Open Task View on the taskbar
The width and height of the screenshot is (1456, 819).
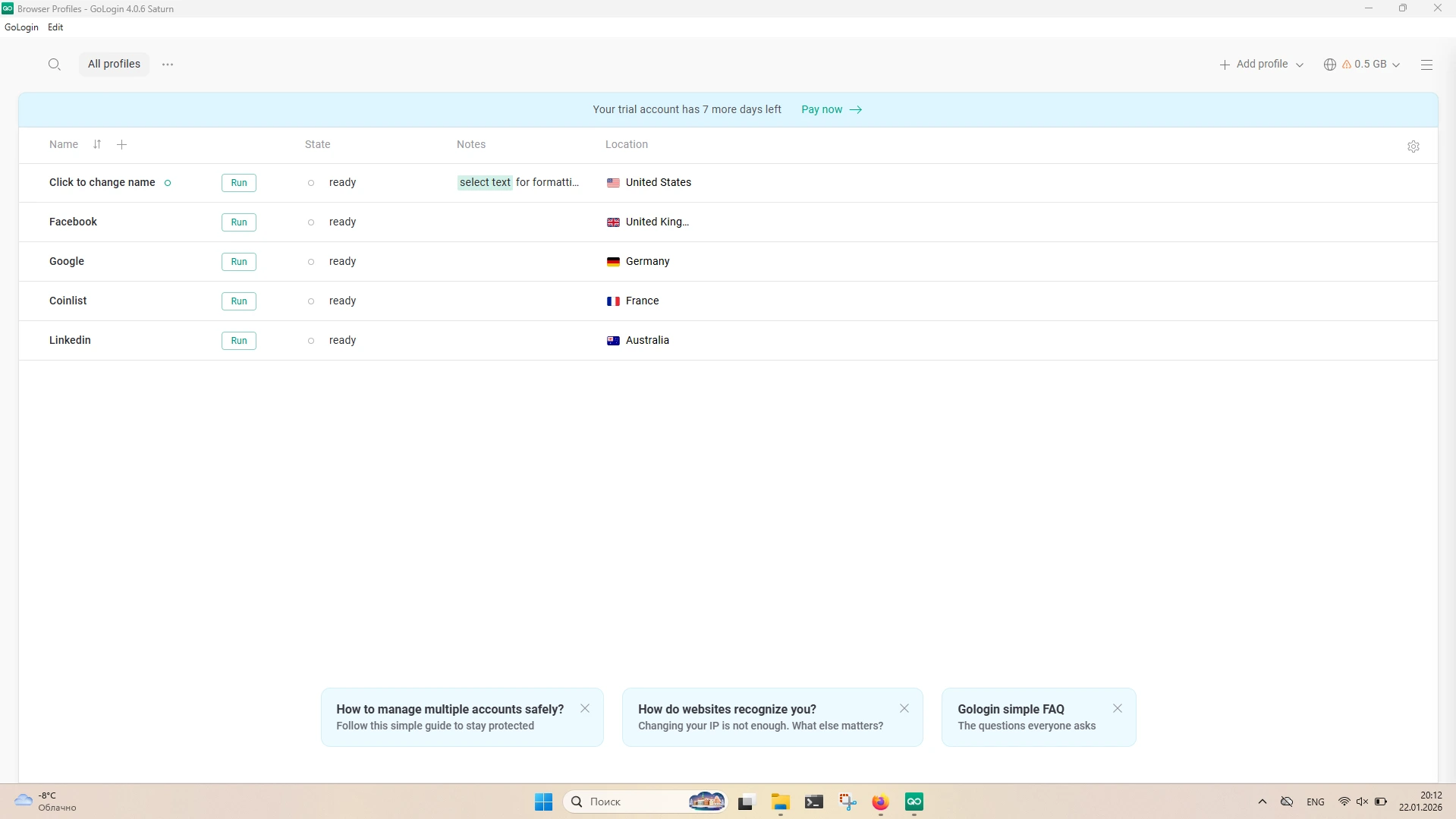tap(746, 802)
